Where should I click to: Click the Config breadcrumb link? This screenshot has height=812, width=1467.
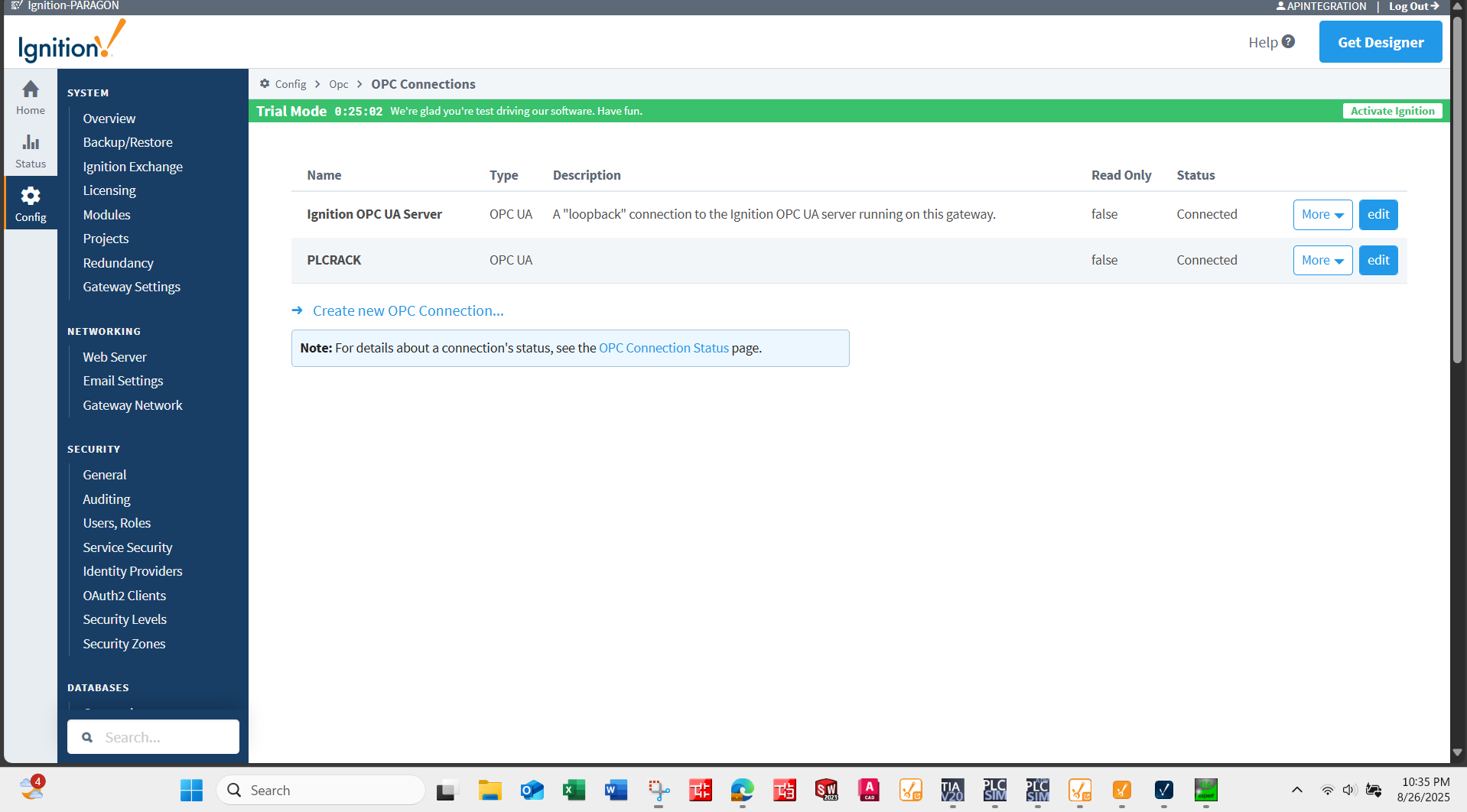[291, 84]
